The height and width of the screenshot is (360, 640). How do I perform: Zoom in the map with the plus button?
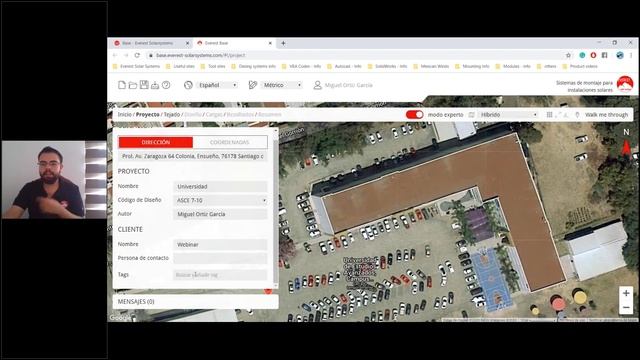pos(626,293)
